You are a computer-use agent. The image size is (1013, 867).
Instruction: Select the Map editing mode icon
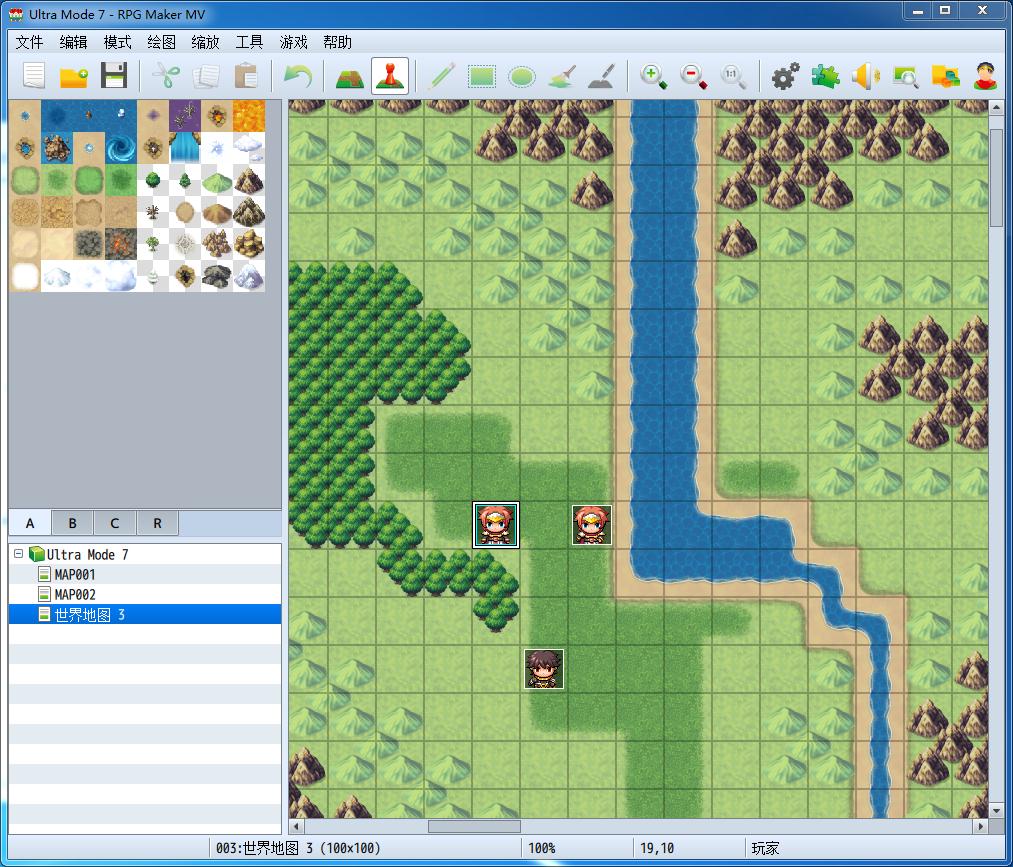tap(350, 76)
